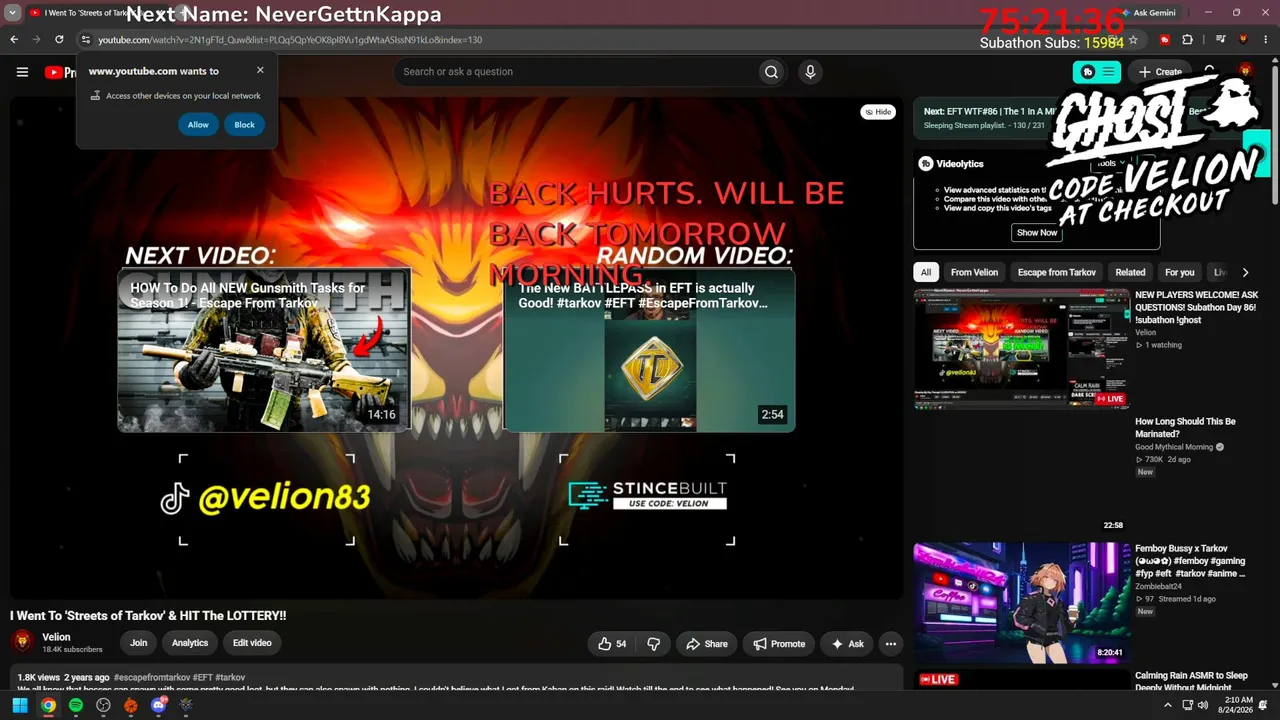Focus the YouTube search input field

(575, 72)
